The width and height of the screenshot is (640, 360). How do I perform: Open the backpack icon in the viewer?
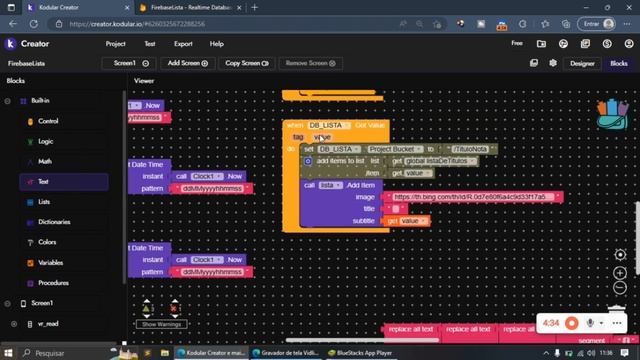point(612,114)
